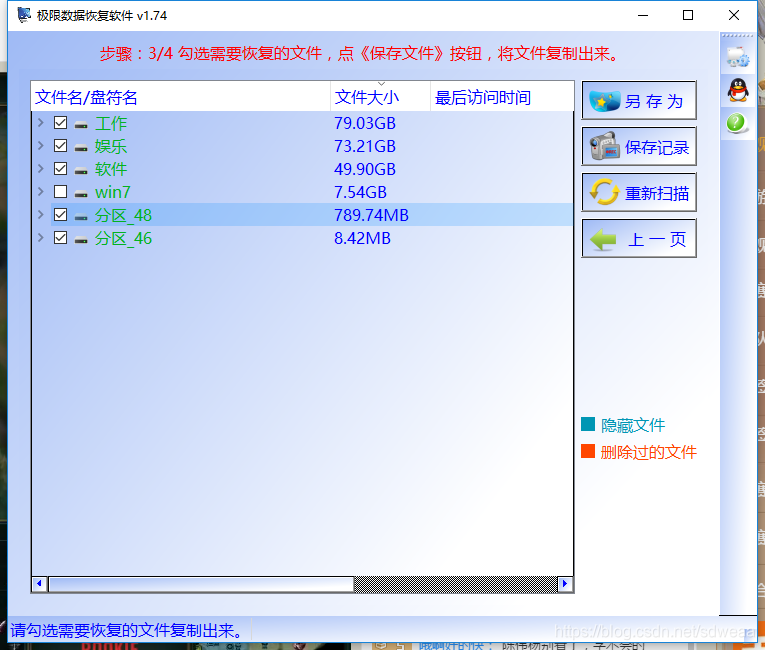Viewport: 765px width, 650px height.
Task: Click the 保存记录 button
Action: click(639, 146)
